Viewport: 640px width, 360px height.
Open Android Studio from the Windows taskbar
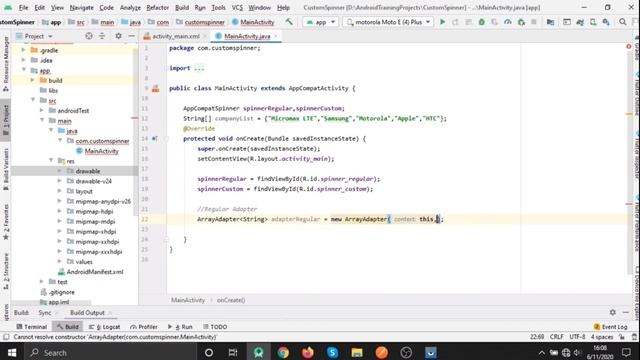click(x=258, y=352)
